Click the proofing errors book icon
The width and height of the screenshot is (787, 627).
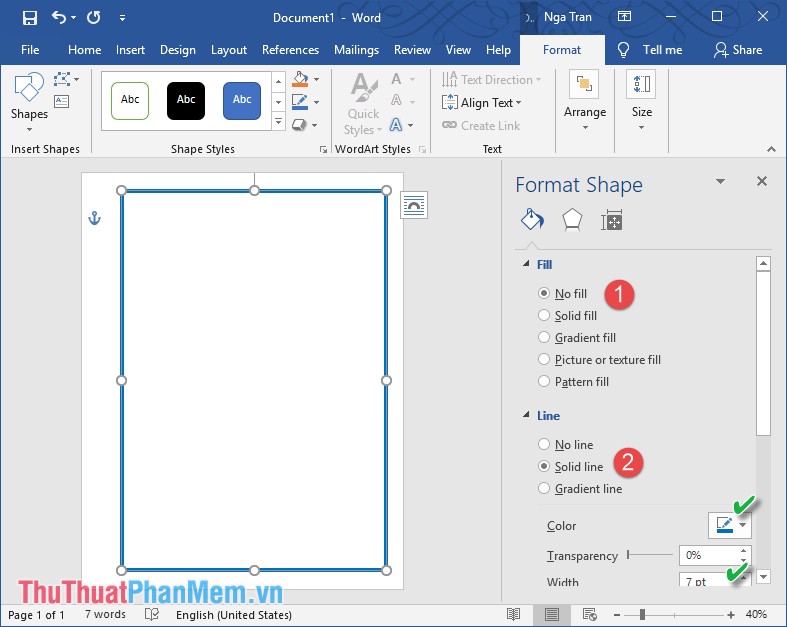tap(152, 614)
